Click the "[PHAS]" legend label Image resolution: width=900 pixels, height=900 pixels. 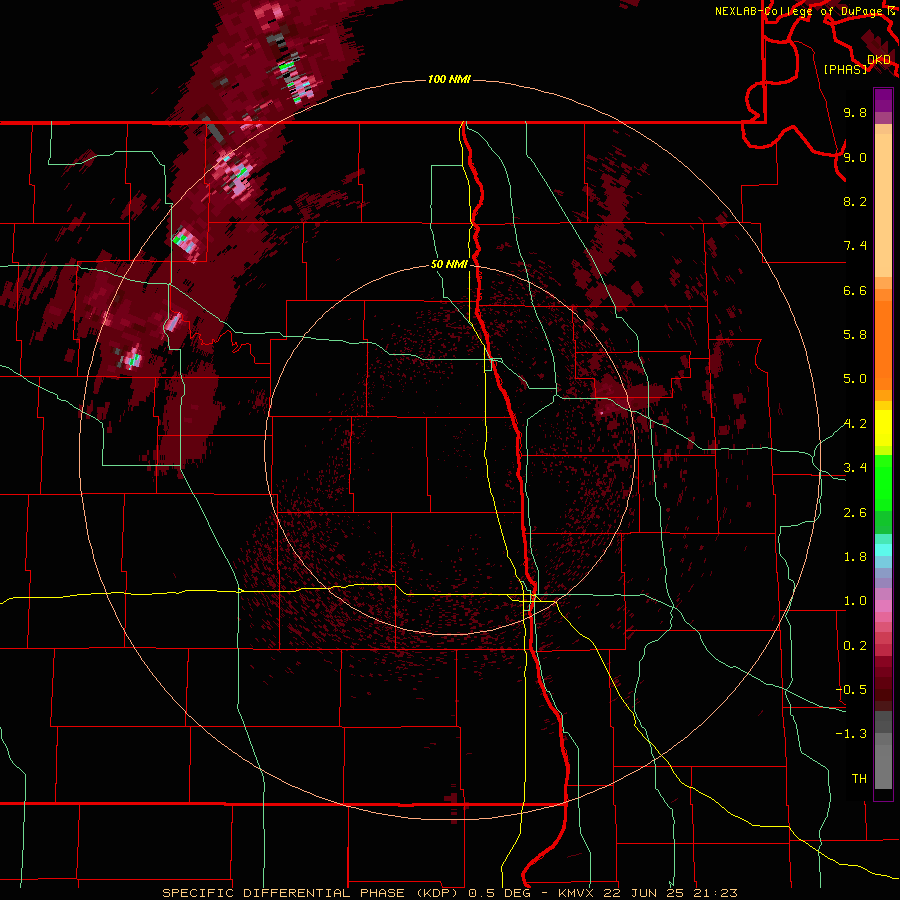[x=845, y=69]
